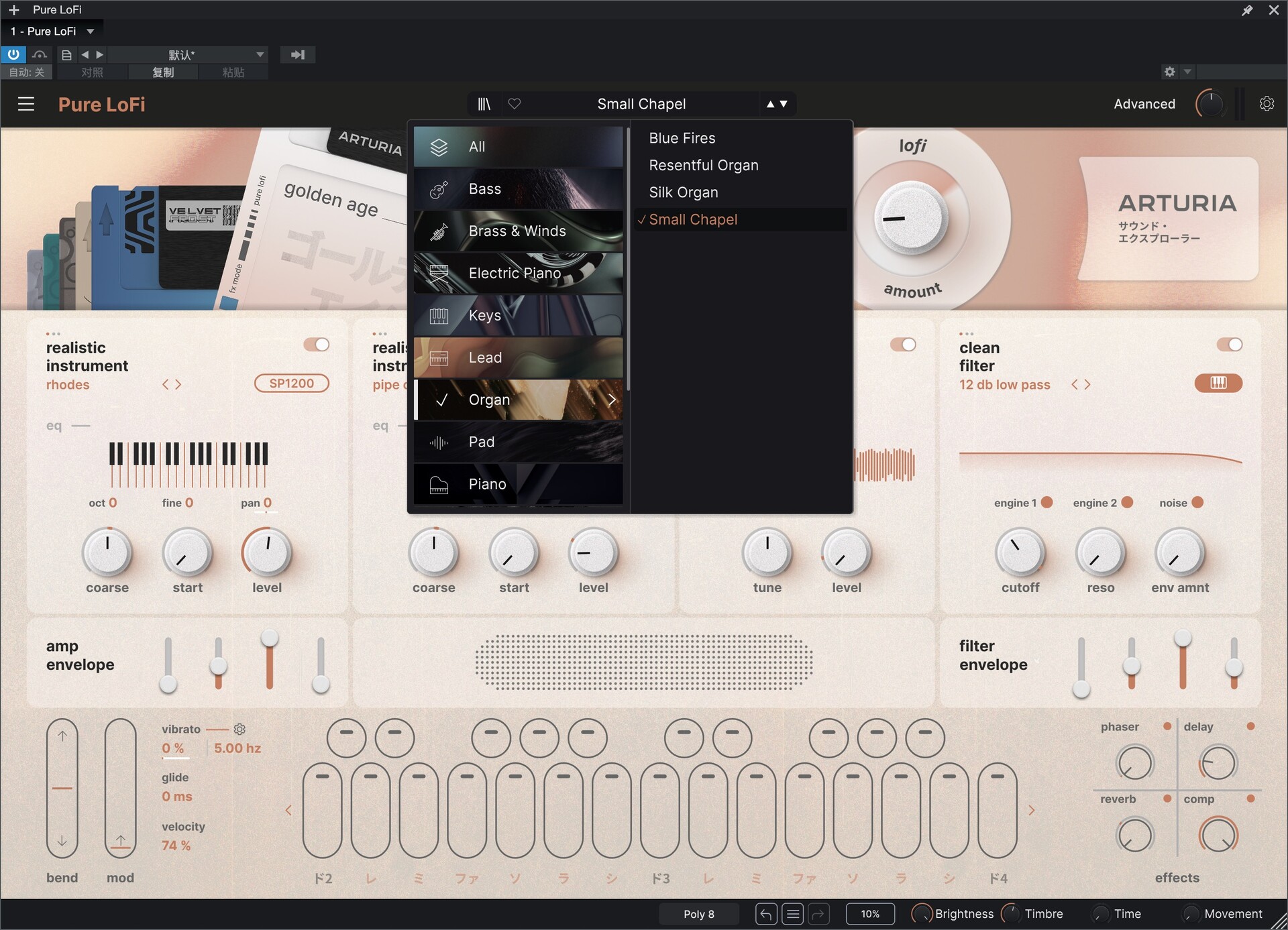Toggle the clean filter on/off switch
The image size is (1288, 930).
[x=1230, y=345]
